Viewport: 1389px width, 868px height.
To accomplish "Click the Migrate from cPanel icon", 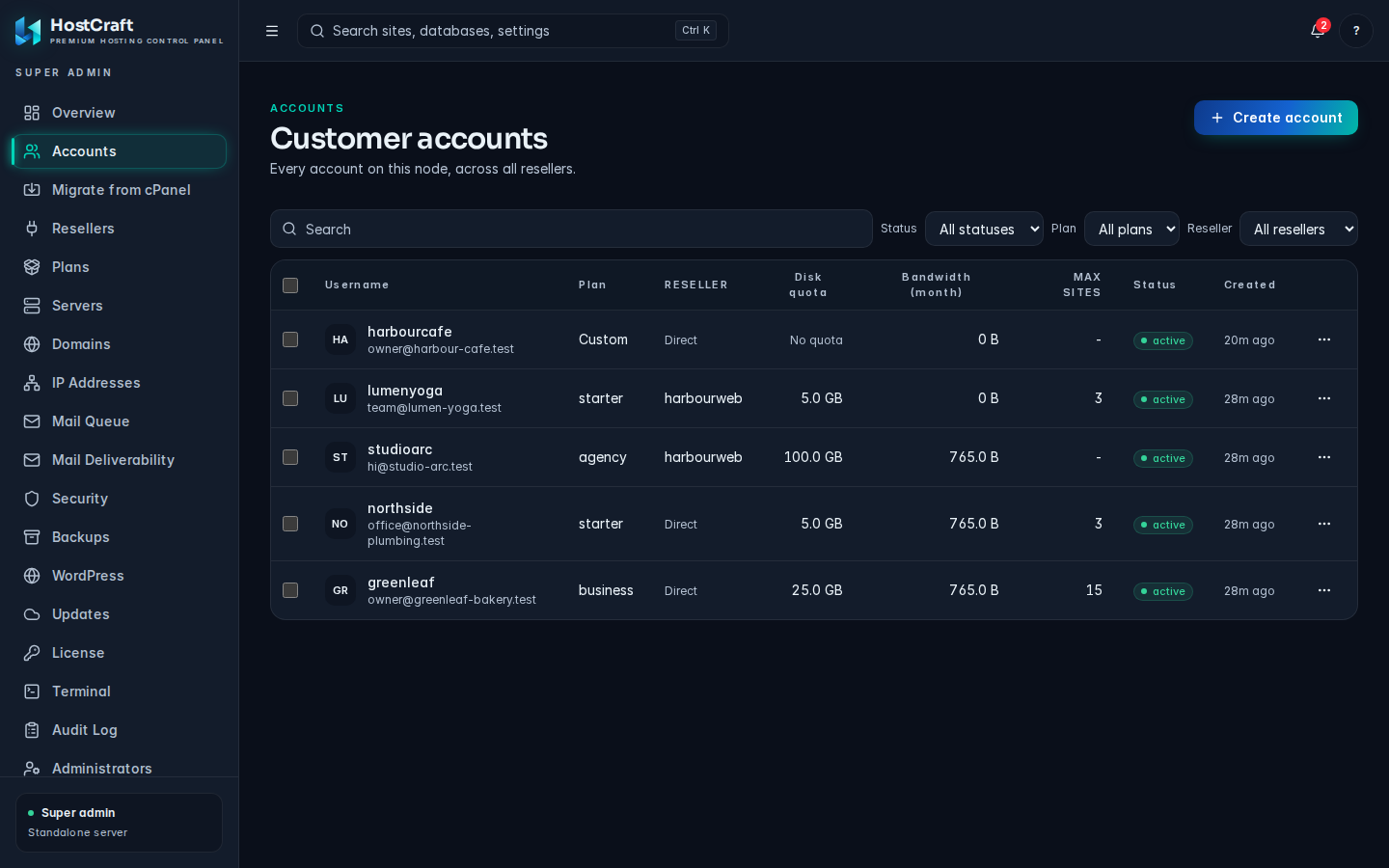I will [x=32, y=190].
